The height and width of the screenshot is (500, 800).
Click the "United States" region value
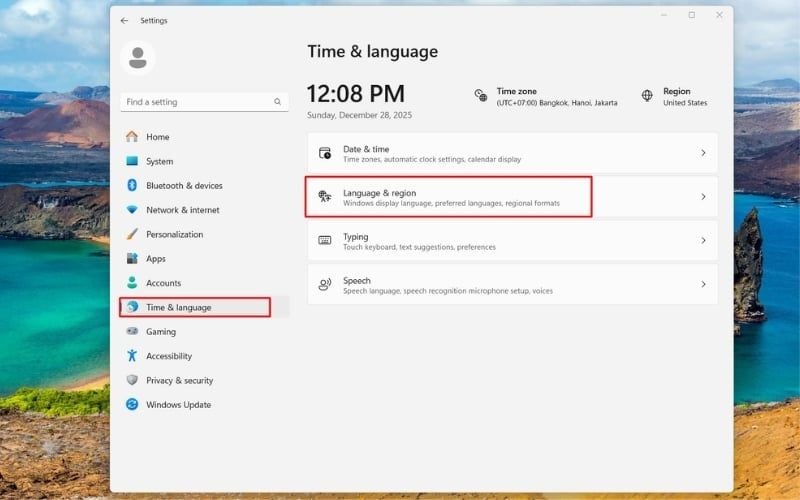[x=685, y=103]
